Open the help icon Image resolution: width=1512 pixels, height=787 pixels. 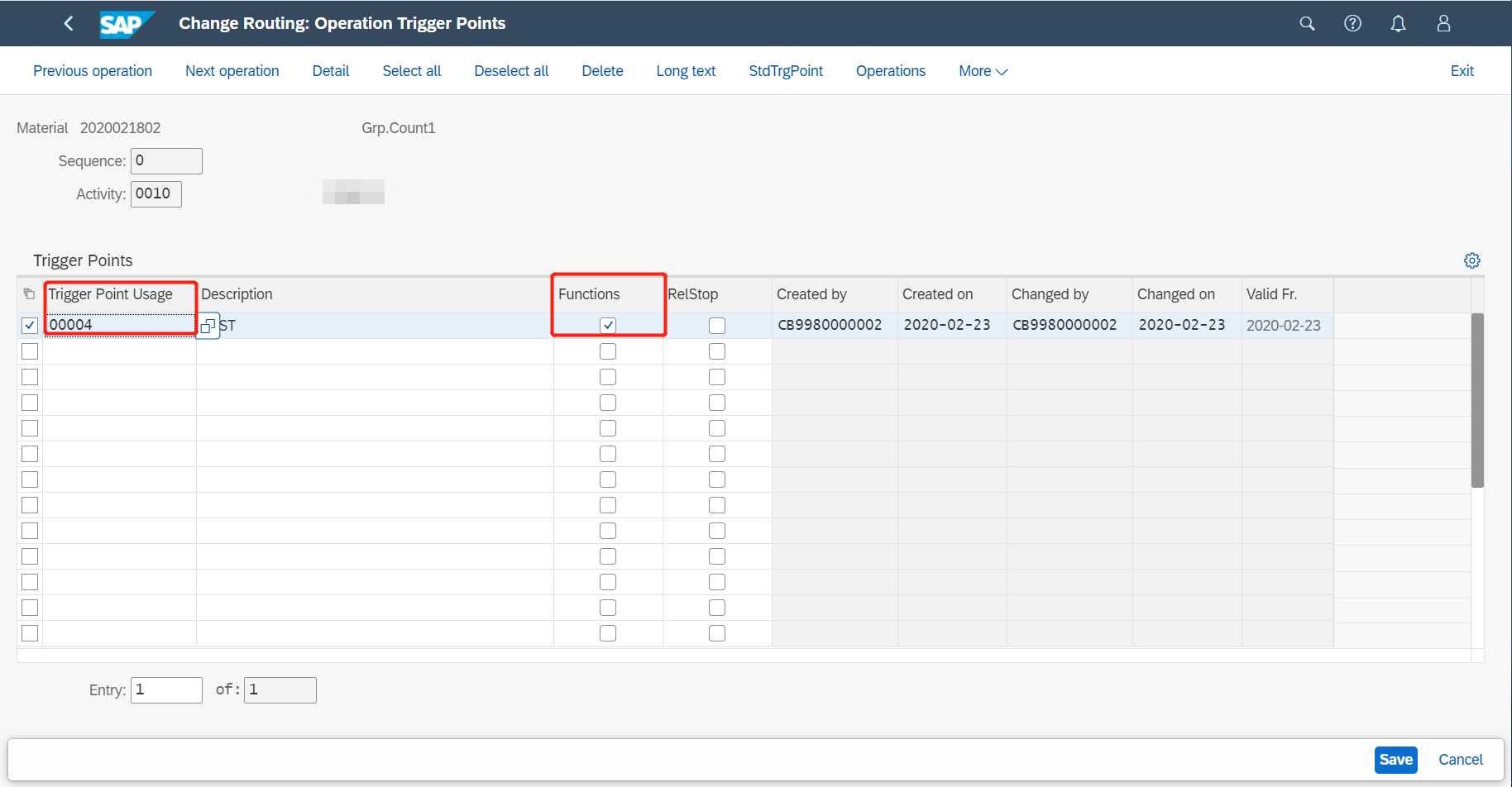pos(1352,23)
